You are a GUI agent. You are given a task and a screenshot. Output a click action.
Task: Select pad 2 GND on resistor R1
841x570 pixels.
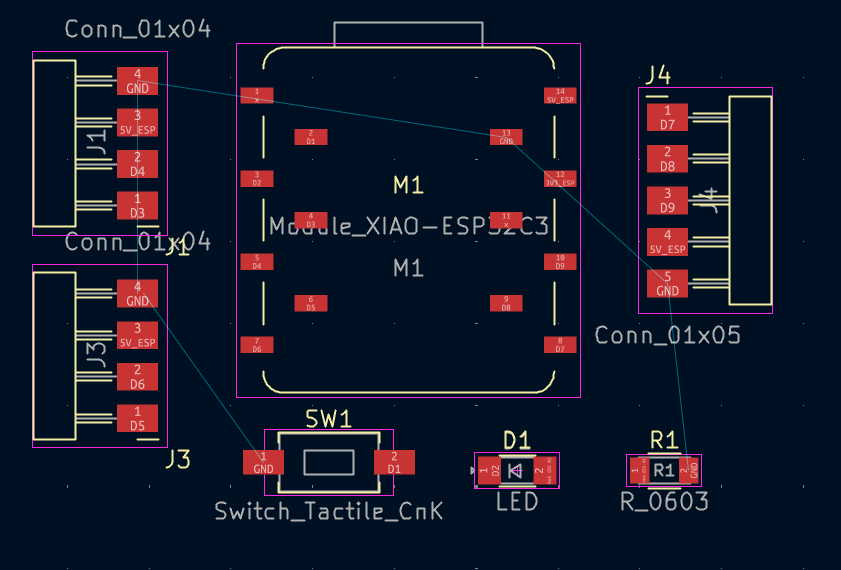point(690,471)
